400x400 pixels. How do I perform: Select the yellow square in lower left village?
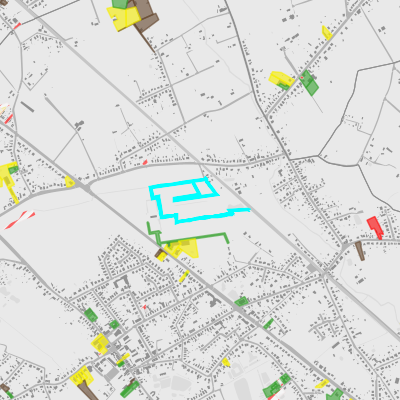coord(100,344)
